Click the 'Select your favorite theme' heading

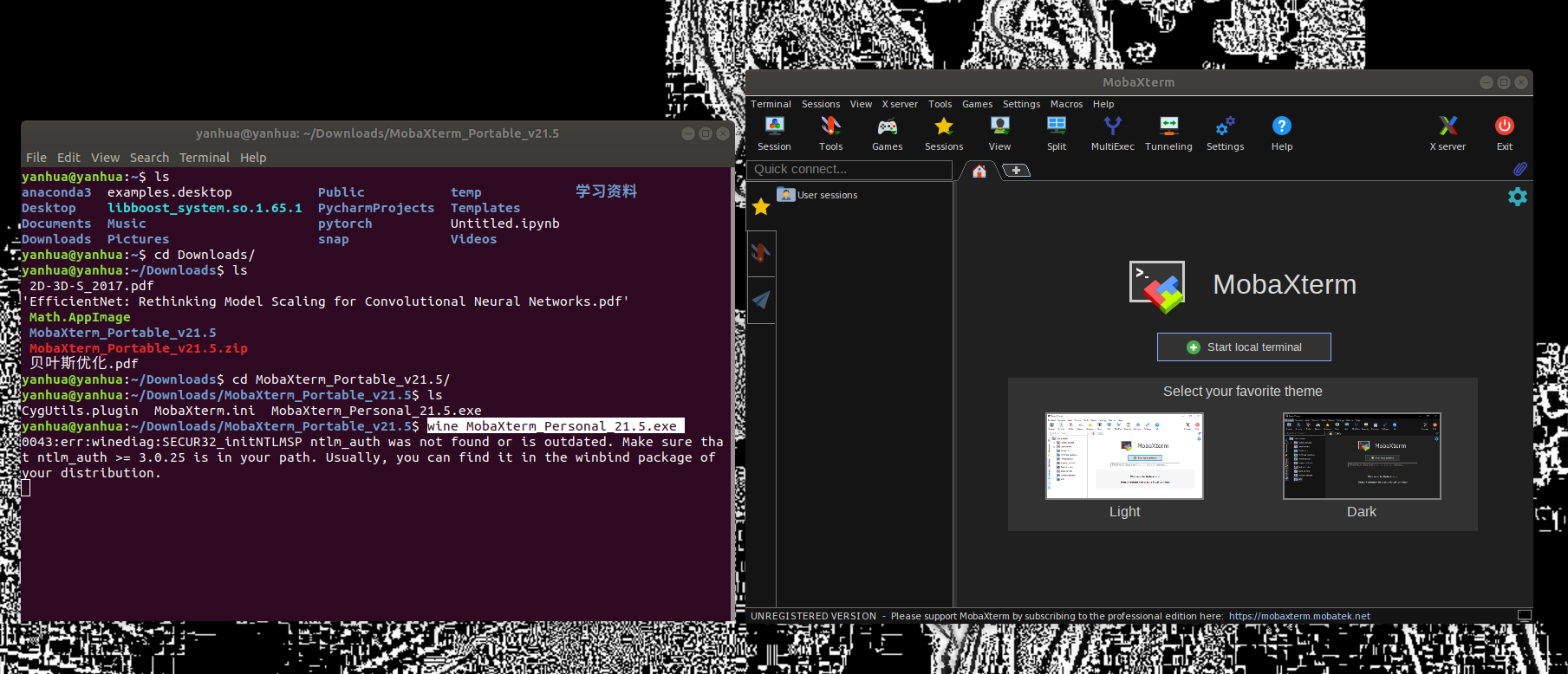tap(1242, 392)
